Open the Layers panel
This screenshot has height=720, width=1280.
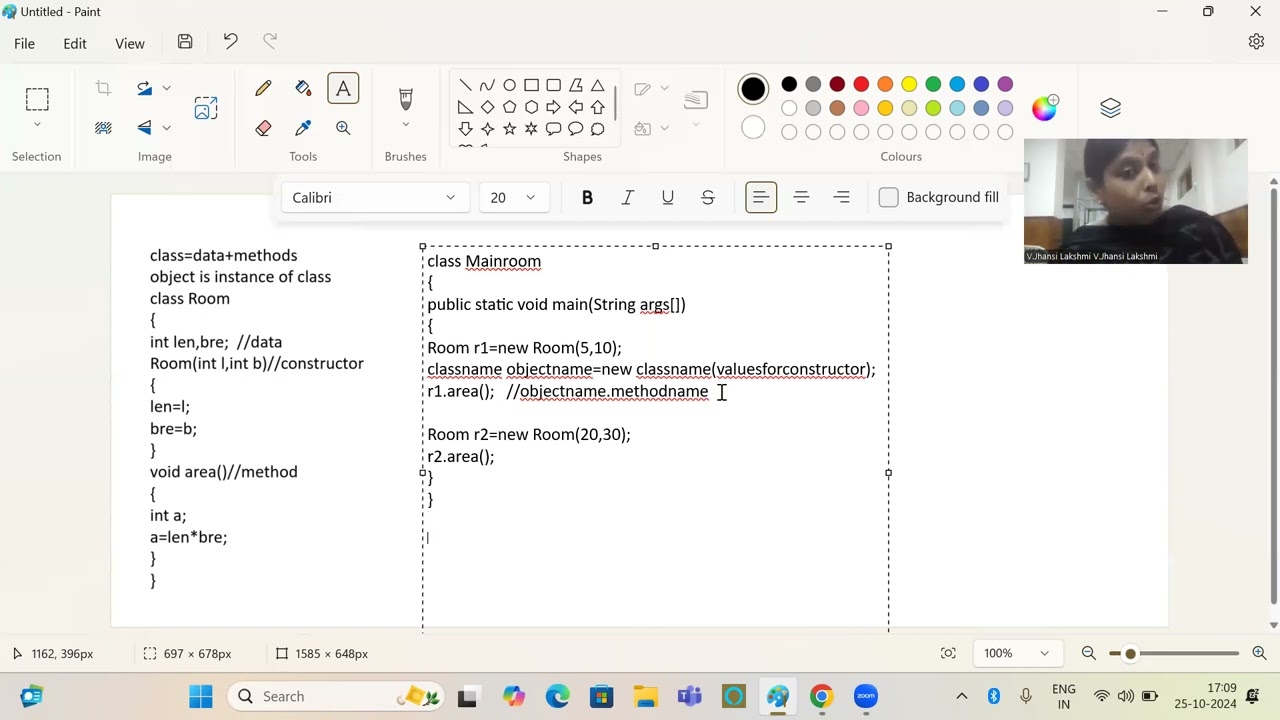pyautogui.click(x=1110, y=108)
